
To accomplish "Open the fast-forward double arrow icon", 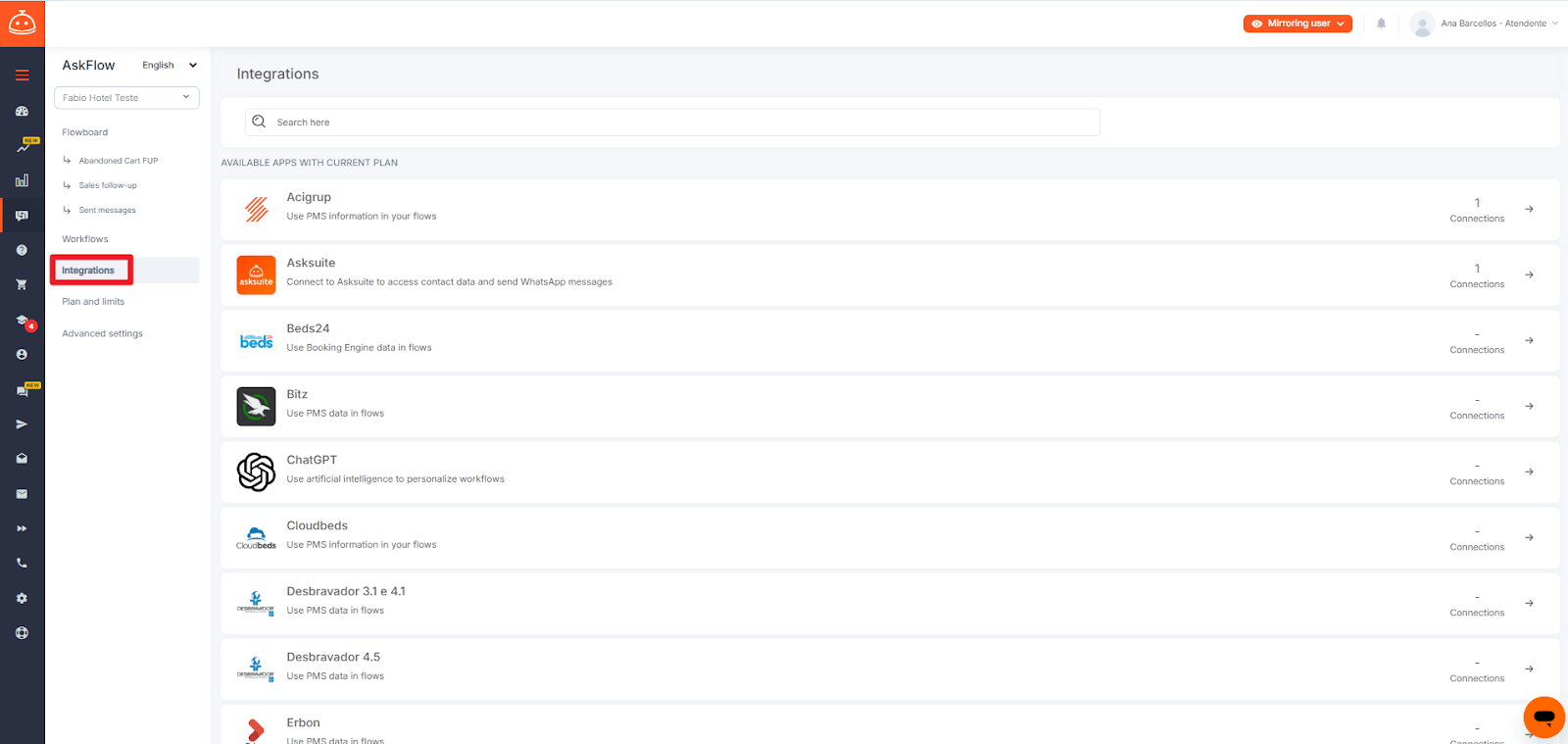I will 22,528.
